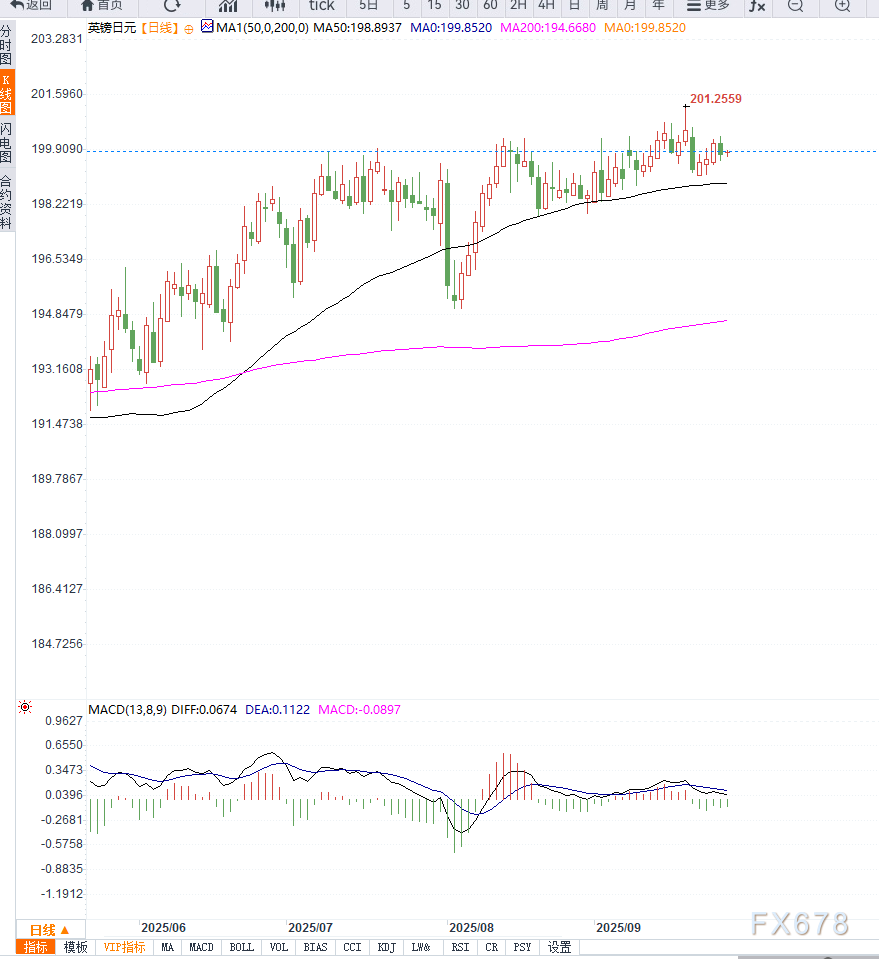
Task: Open the fx formula function icon
Action: point(757,6)
